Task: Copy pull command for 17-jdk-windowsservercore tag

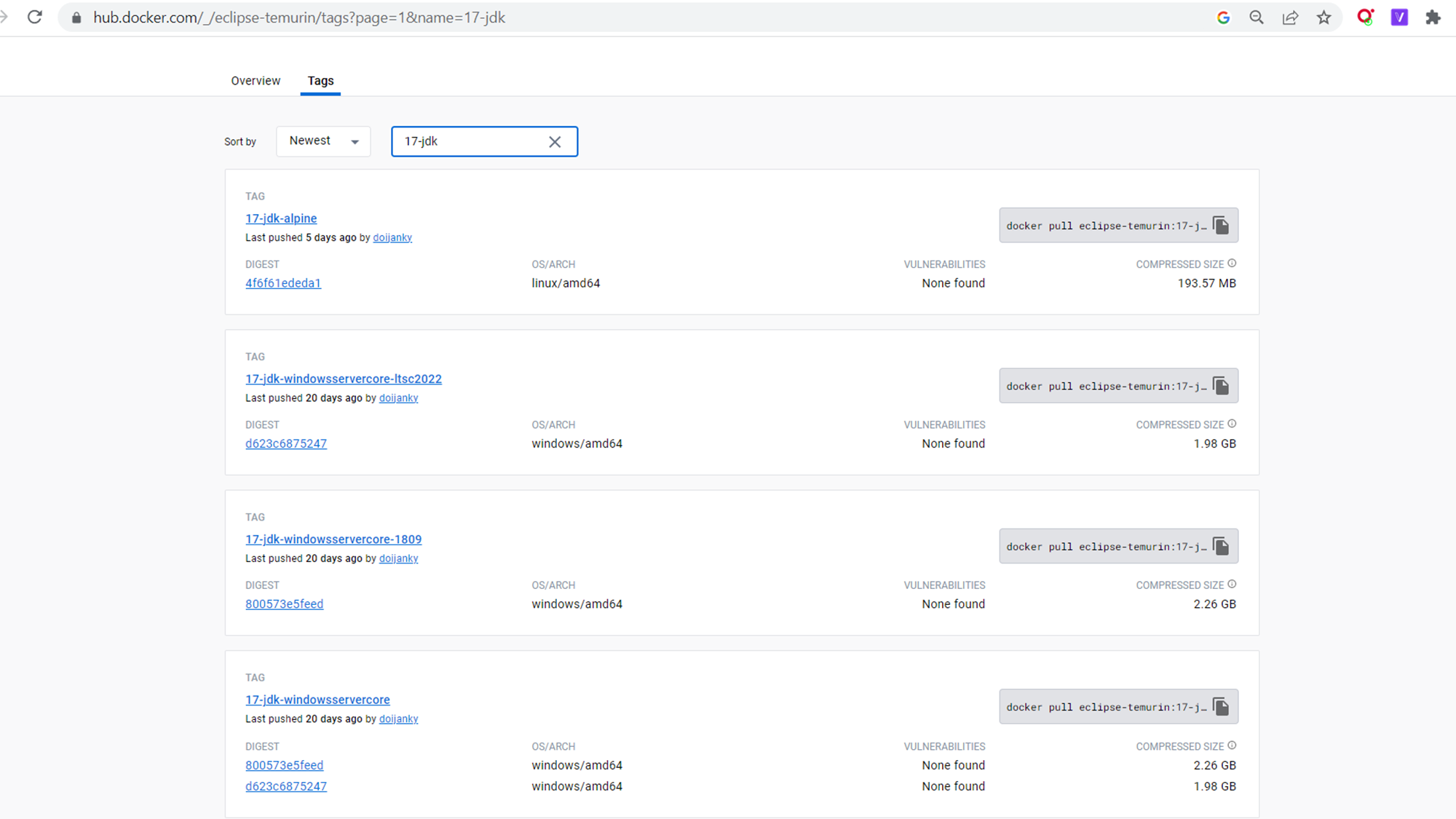Action: coord(1221,707)
